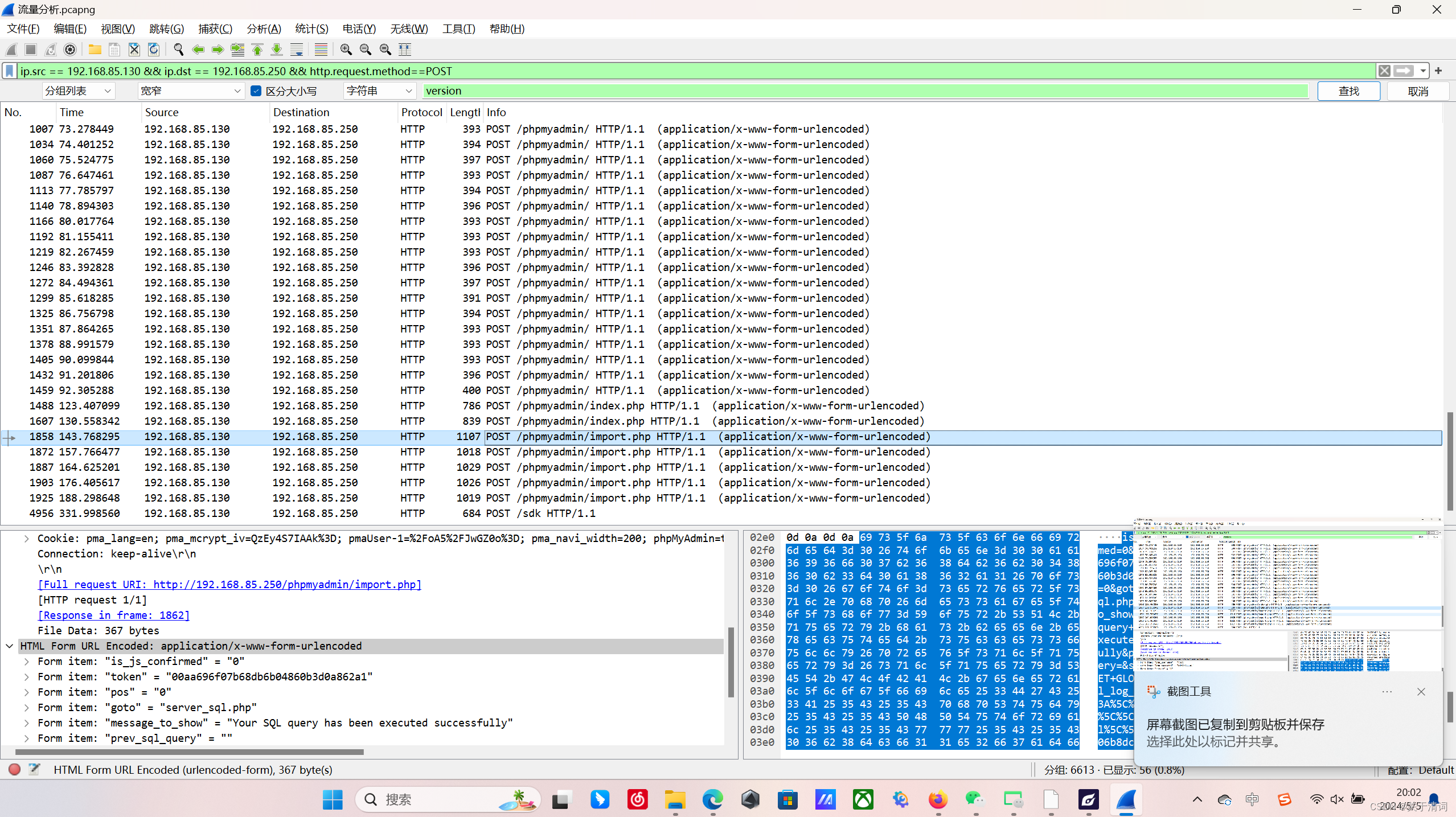
Task: Click the version search input field
Action: pos(866,91)
